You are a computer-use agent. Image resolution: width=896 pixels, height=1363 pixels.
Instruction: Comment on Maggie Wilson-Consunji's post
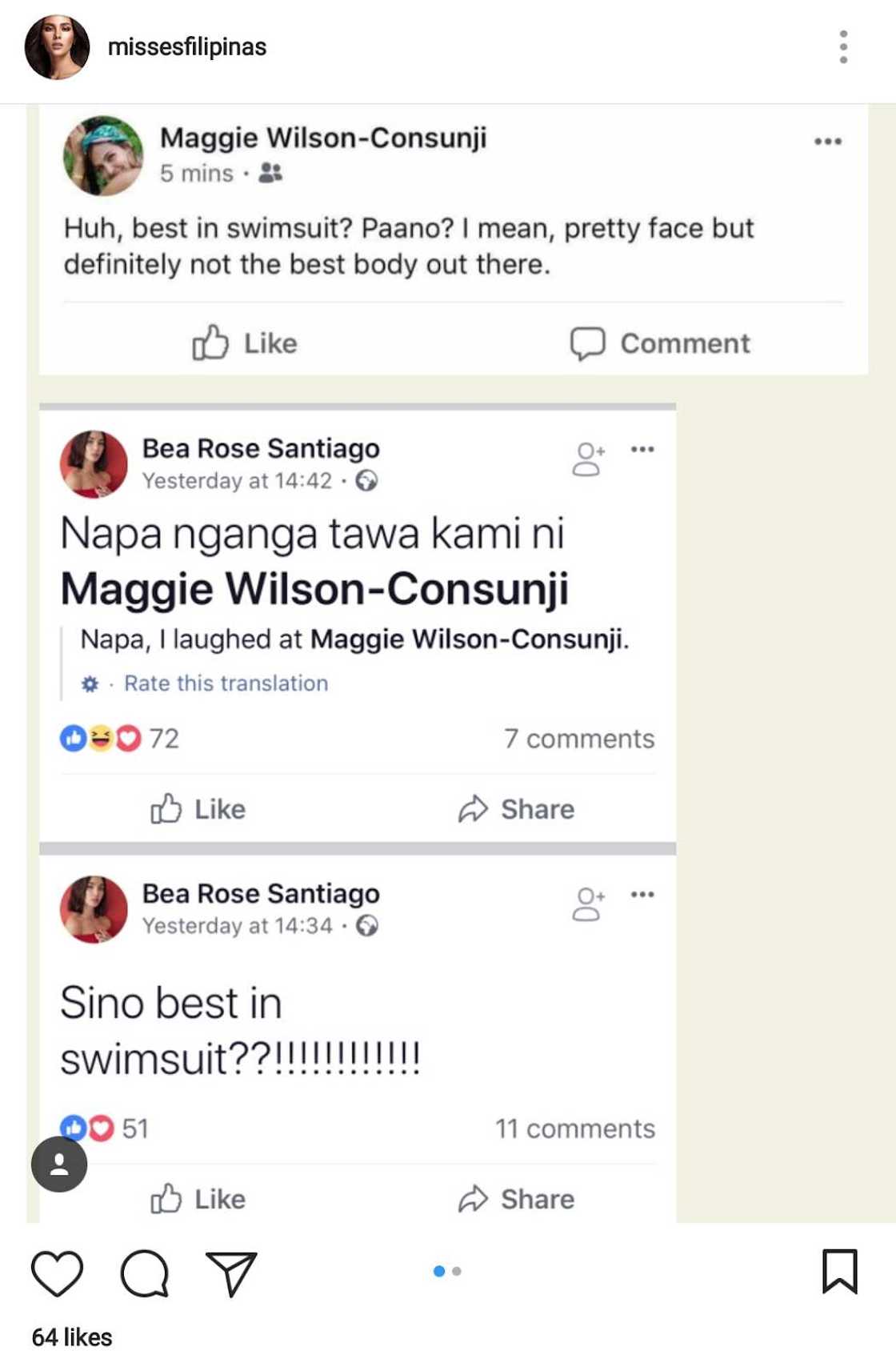[x=660, y=343]
